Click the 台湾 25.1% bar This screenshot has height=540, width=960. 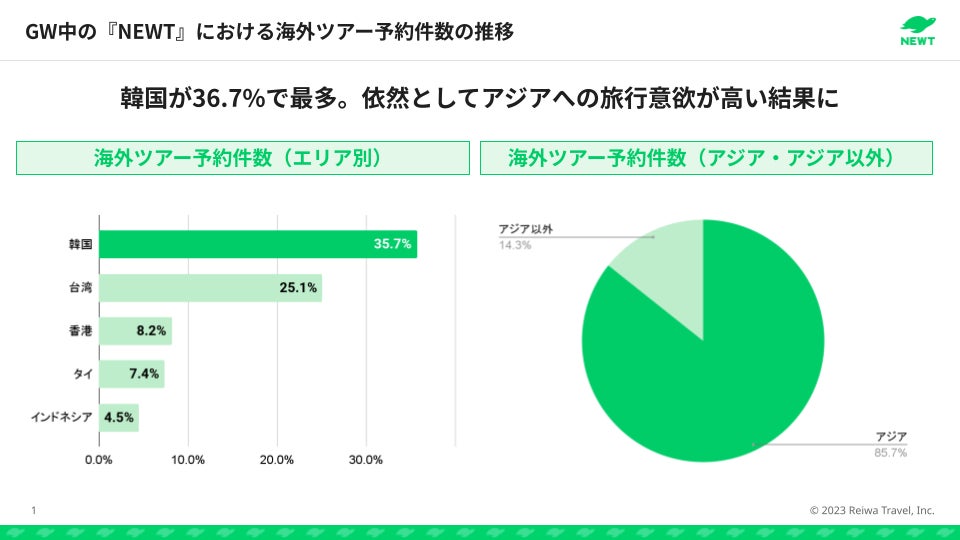(210, 288)
